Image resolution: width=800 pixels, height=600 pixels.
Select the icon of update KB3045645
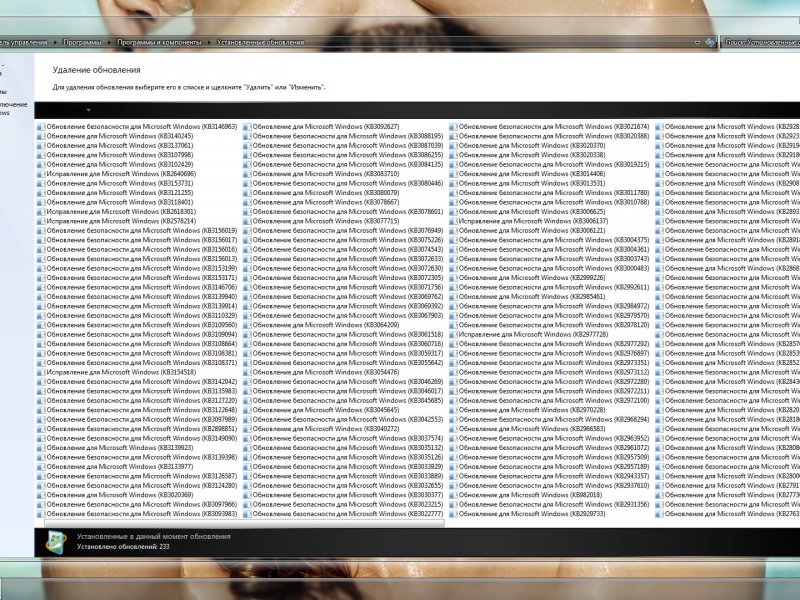point(247,410)
